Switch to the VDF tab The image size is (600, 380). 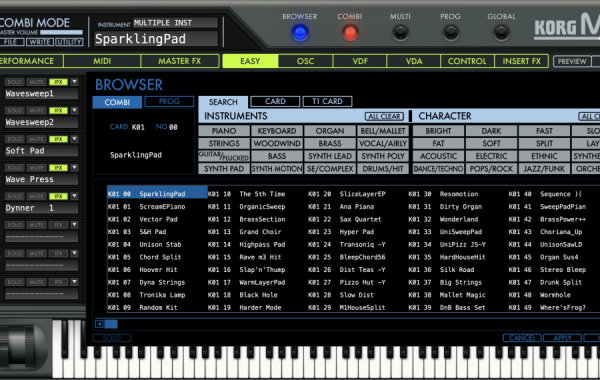(360, 61)
